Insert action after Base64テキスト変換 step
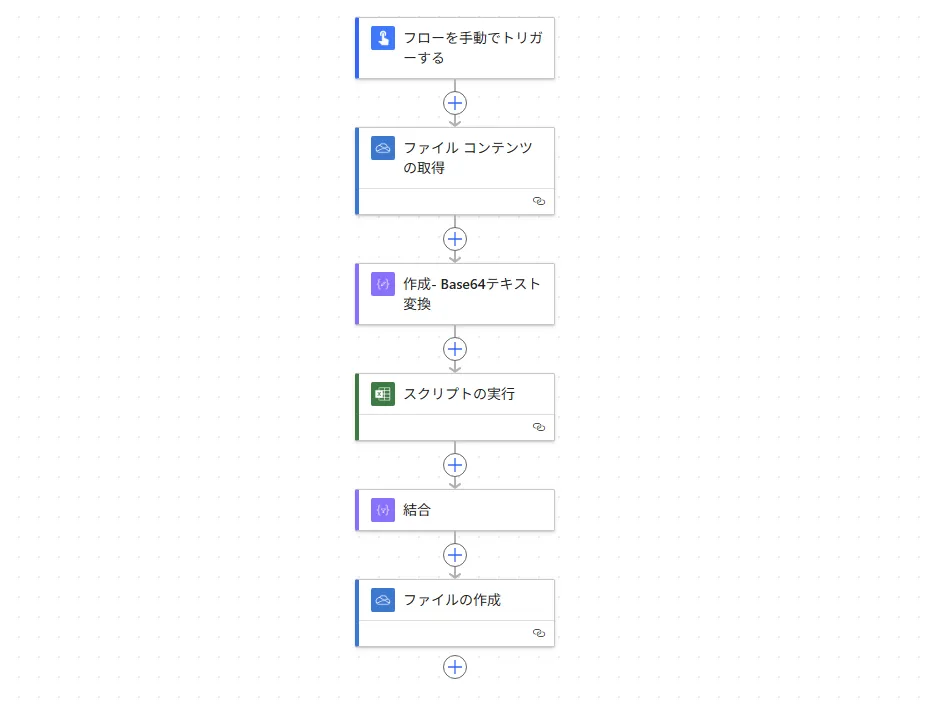927x712 pixels. pyautogui.click(x=455, y=349)
